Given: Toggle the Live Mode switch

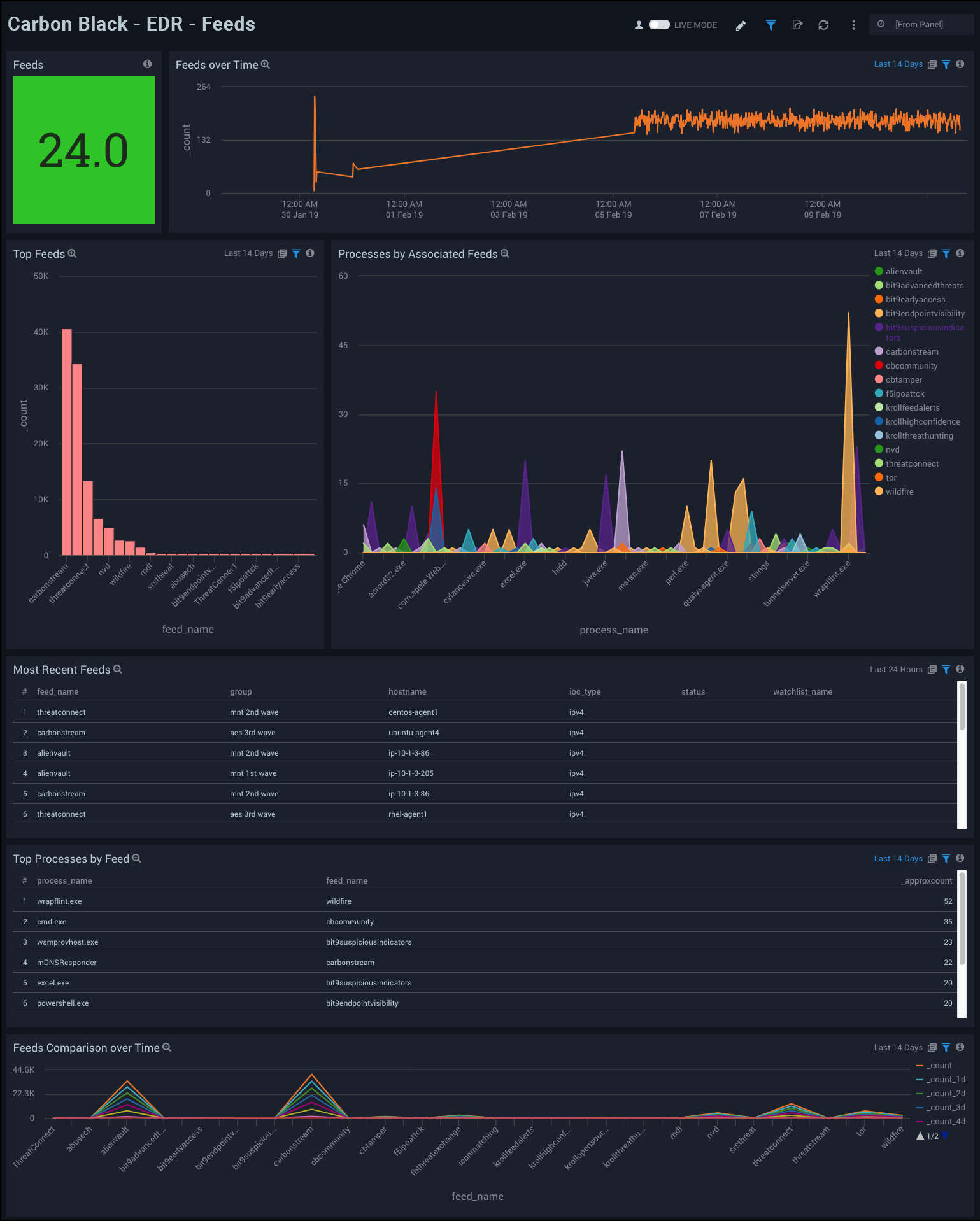Looking at the screenshot, I should [x=659, y=25].
